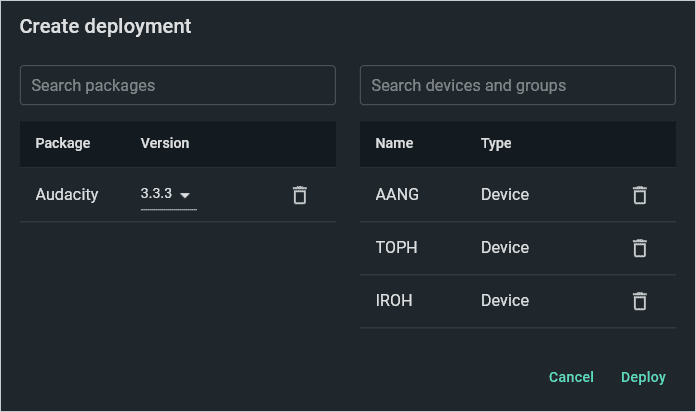696x412 pixels.
Task: Choose the TOPH device name
Action: tap(396, 248)
